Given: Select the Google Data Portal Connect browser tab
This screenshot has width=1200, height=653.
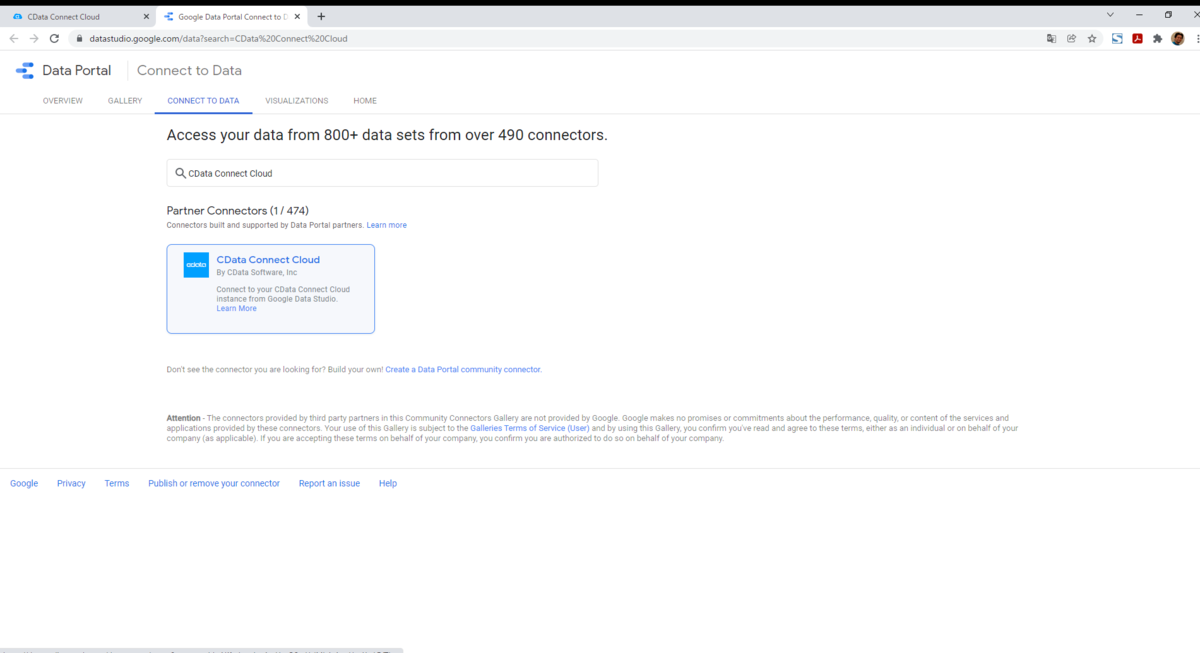Looking at the screenshot, I should (x=231, y=17).
